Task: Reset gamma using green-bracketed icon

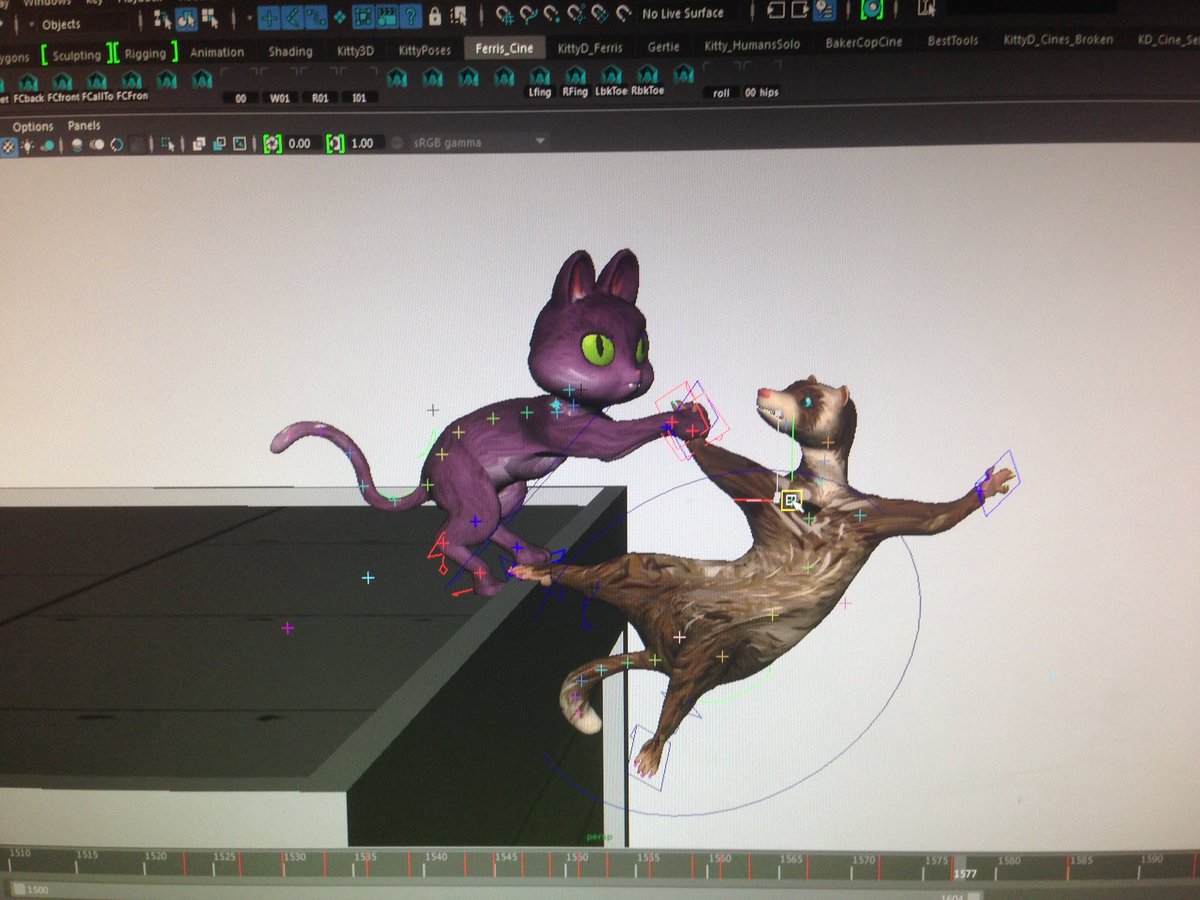Action: pos(335,144)
